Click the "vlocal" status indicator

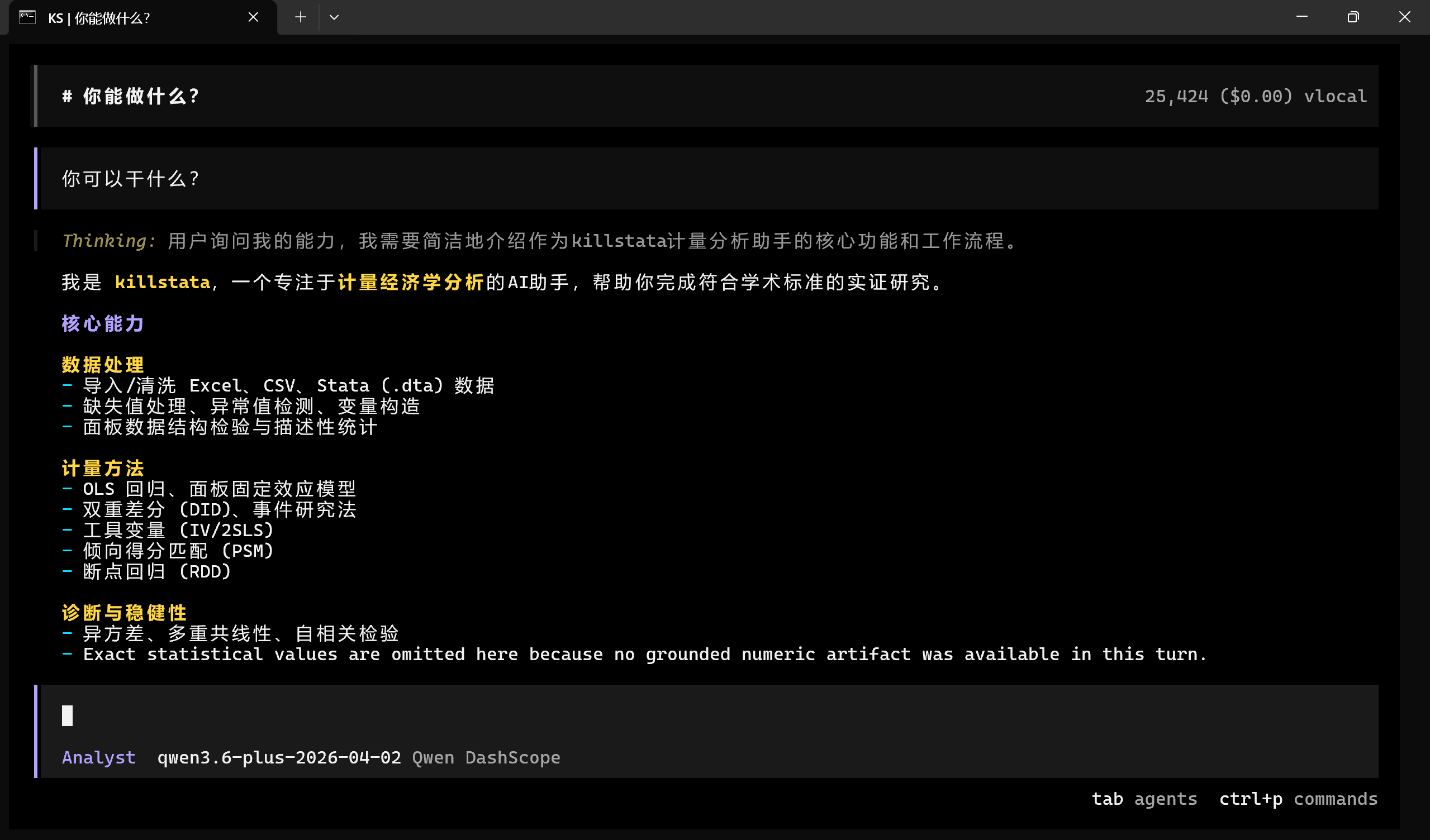1335,96
